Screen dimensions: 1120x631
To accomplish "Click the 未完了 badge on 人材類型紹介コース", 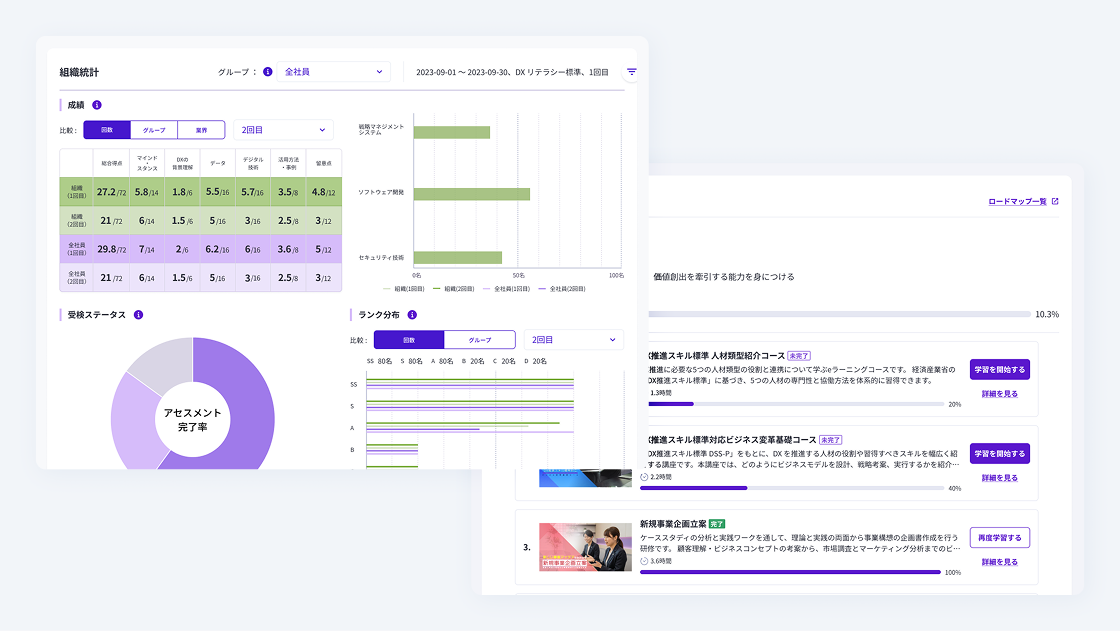I will pyautogui.click(x=799, y=356).
